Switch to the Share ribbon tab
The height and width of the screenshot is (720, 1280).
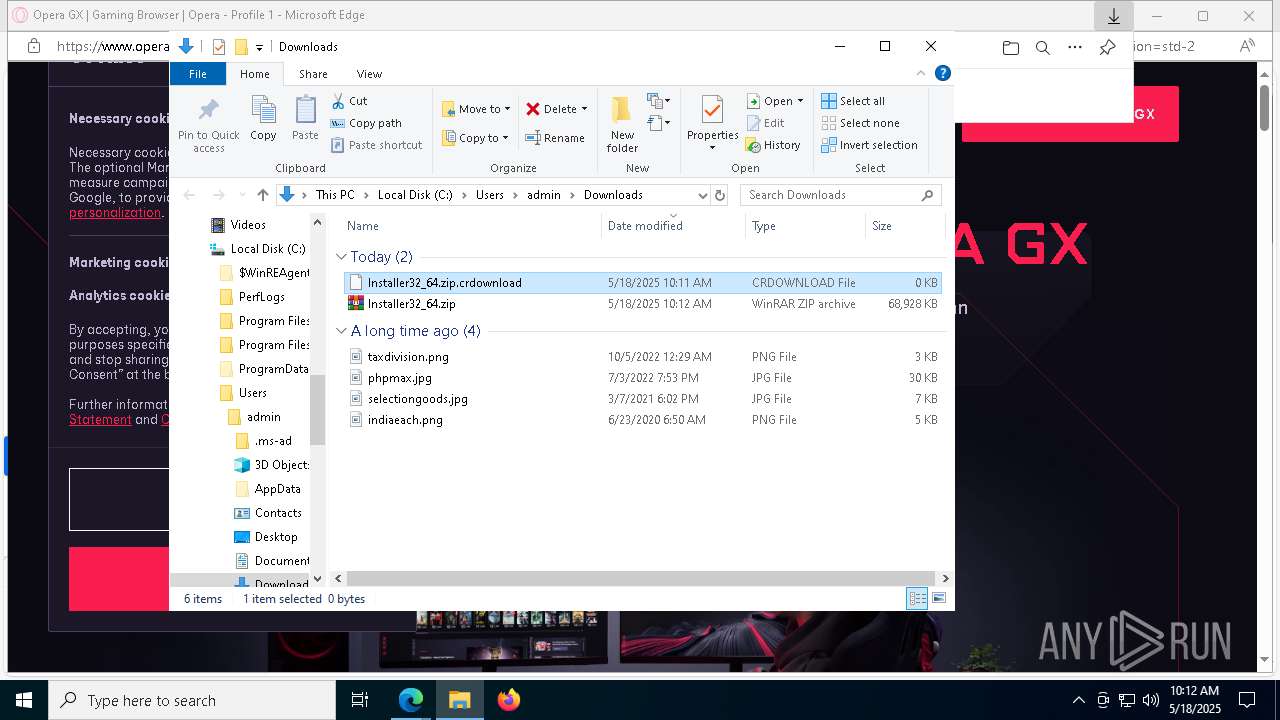point(313,74)
